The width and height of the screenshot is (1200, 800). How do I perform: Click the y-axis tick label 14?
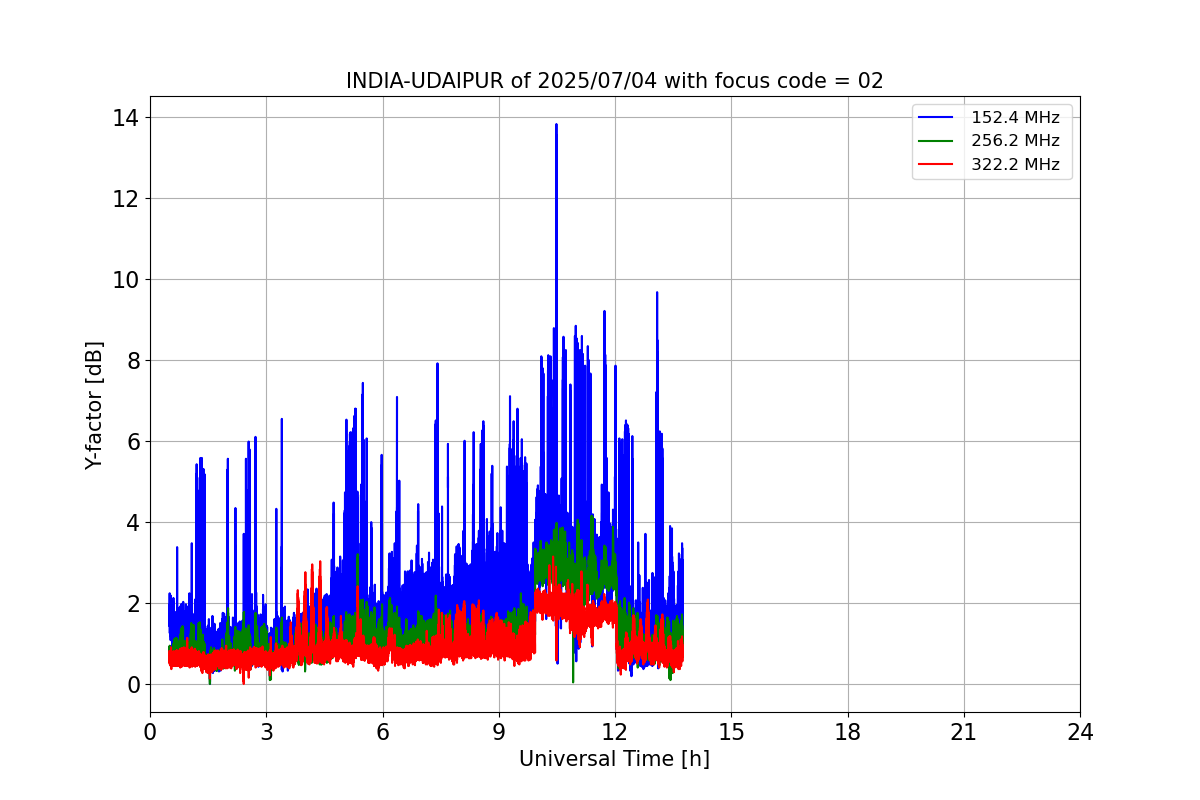click(x=127, y=118)
